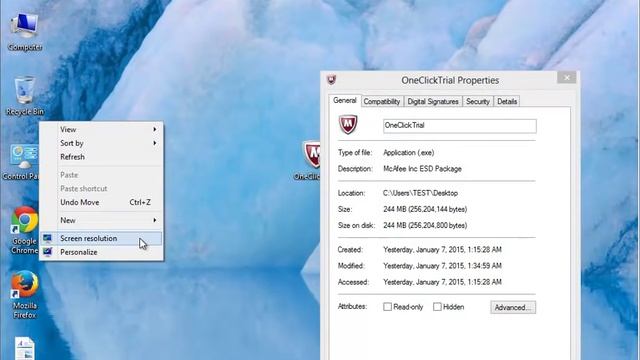Screen dimensions: 640x360
Task: Close the OneClickTrial Properties dialog
Action: click(567, 78)
